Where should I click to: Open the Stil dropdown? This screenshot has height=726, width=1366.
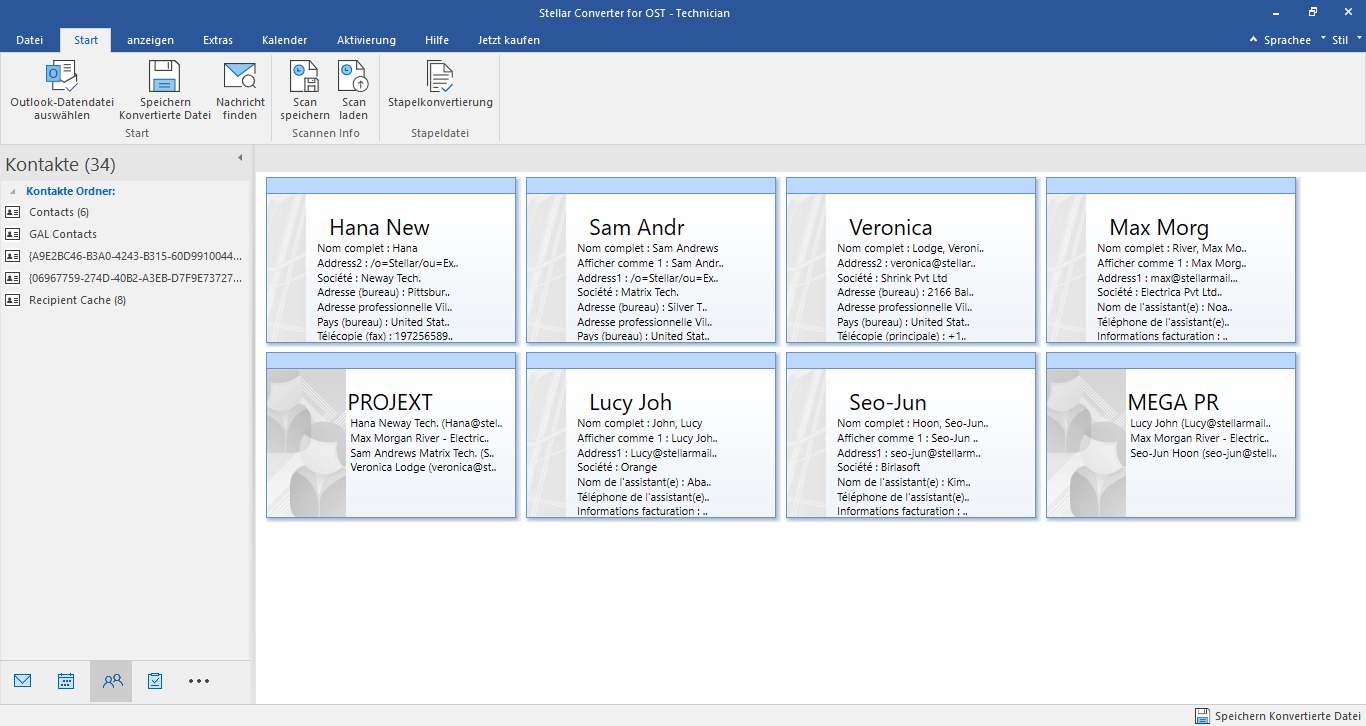coord(1341,40)
